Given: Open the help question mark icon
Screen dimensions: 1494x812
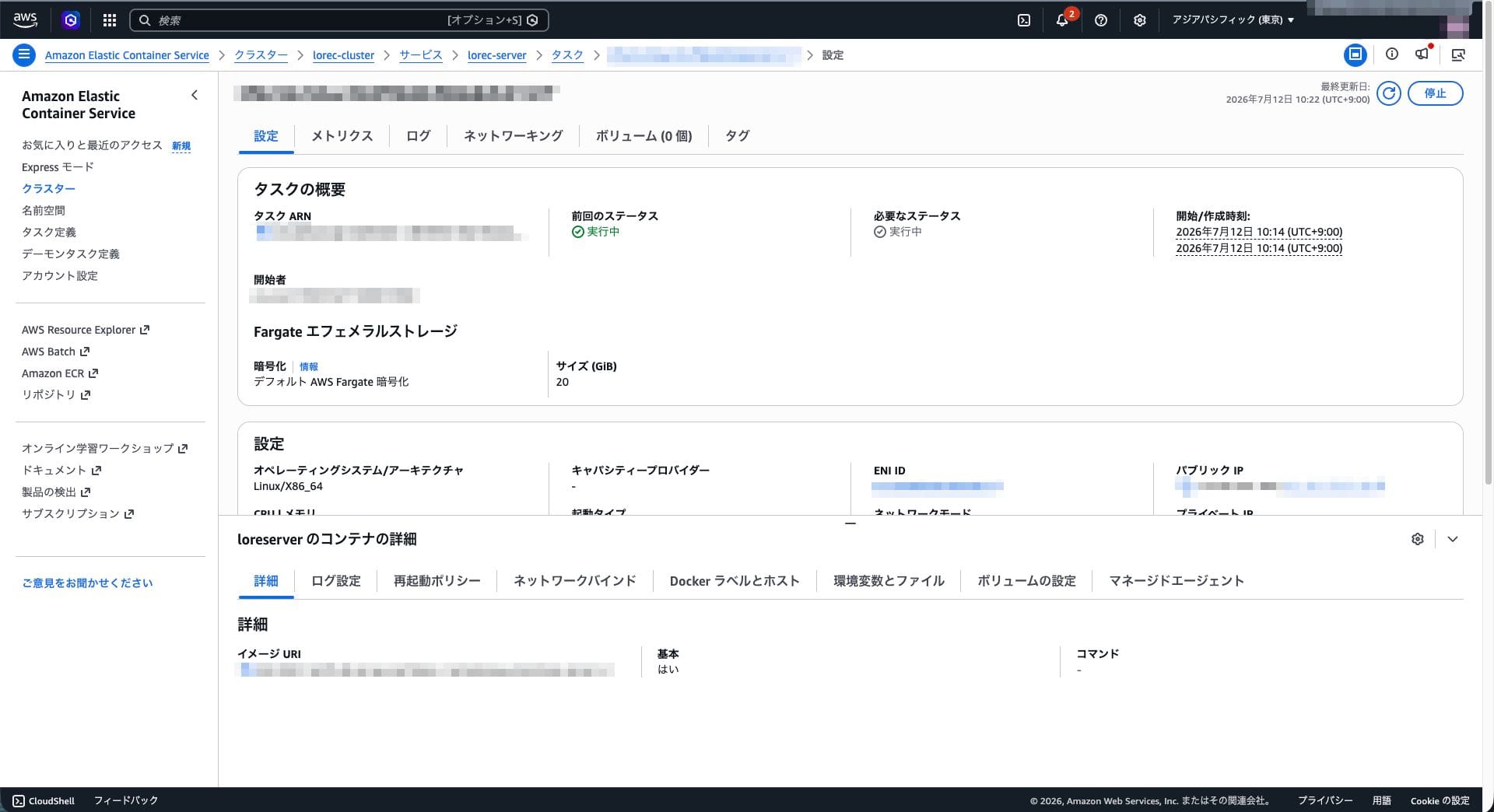Looking at the screenshot, I should pyautogui.click(x=1101, y=20).
